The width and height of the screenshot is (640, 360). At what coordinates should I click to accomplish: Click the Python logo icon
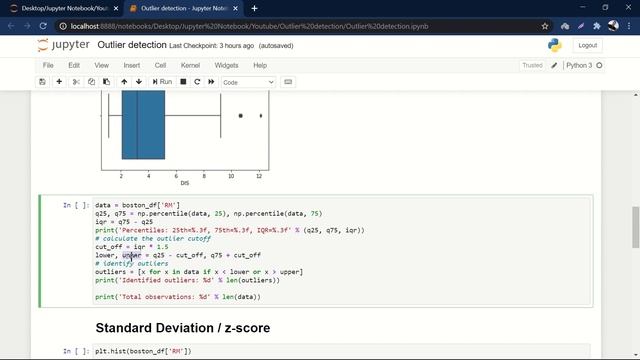coord(555,45)
